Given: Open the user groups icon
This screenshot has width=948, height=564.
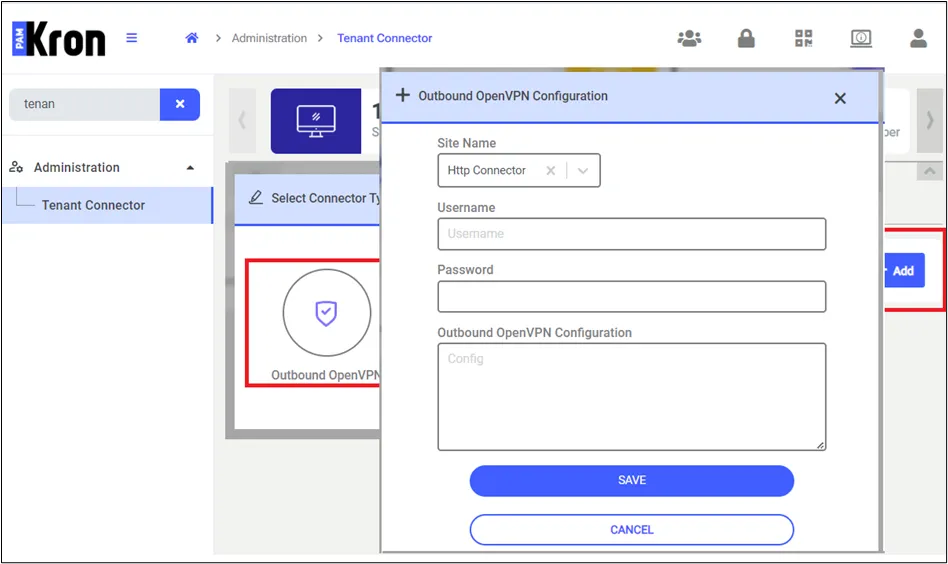Looking at the screenshot, I should point(689,39).
